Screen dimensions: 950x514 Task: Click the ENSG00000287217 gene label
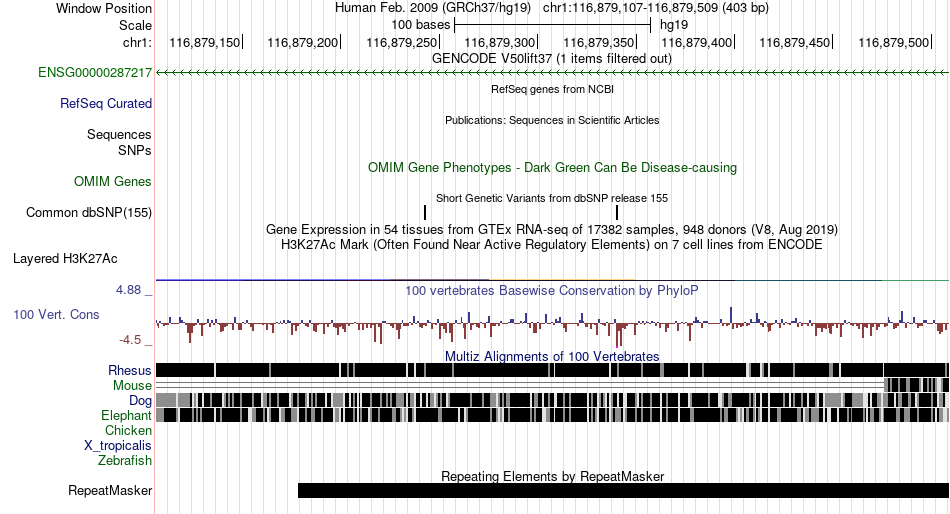(95, 73)
